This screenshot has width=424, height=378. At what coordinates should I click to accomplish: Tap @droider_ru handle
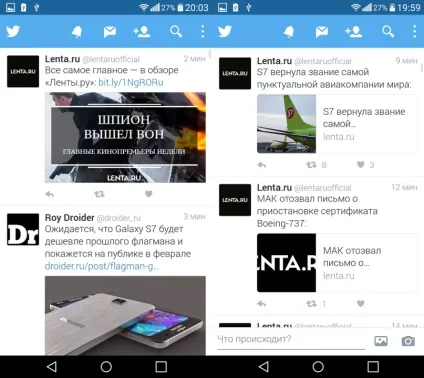coord(119,218)
